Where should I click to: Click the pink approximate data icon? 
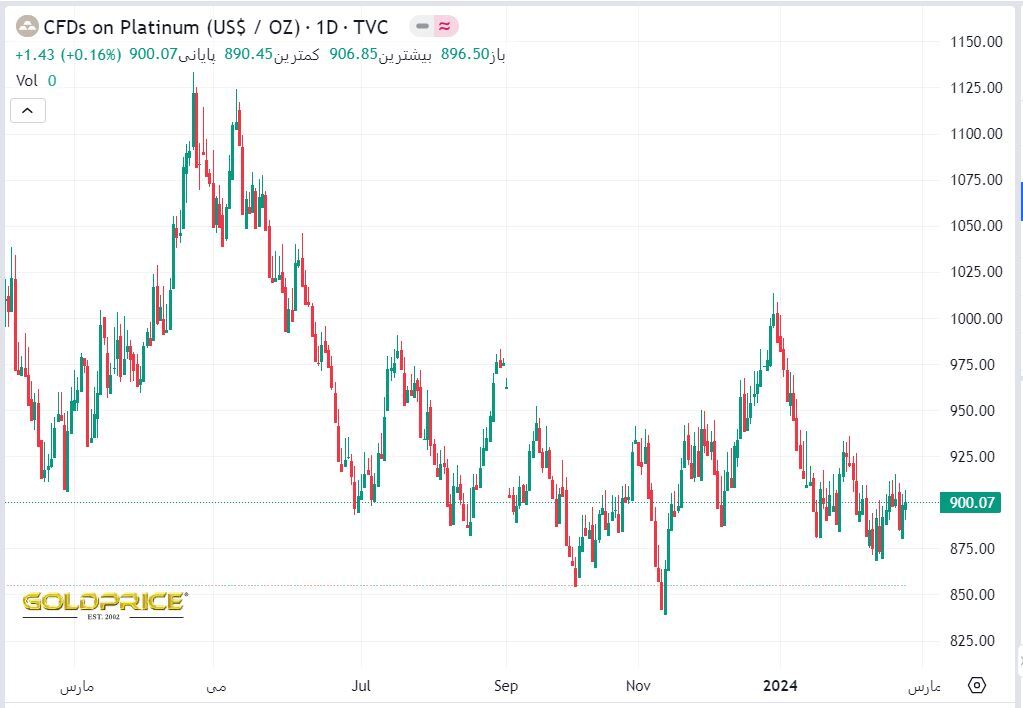point(445,26)
